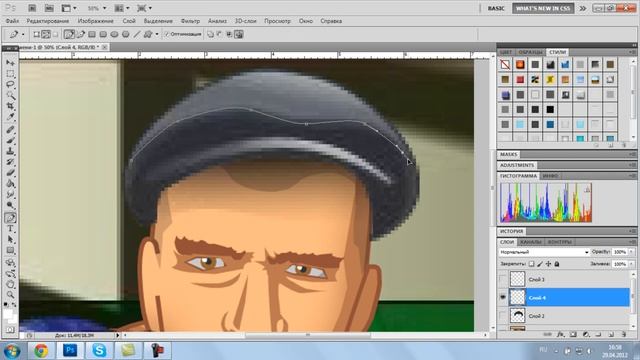Select the Paint Bucket tool
Image resolution: width=640 pixels, height=360 pixels.
click(10, 184)
